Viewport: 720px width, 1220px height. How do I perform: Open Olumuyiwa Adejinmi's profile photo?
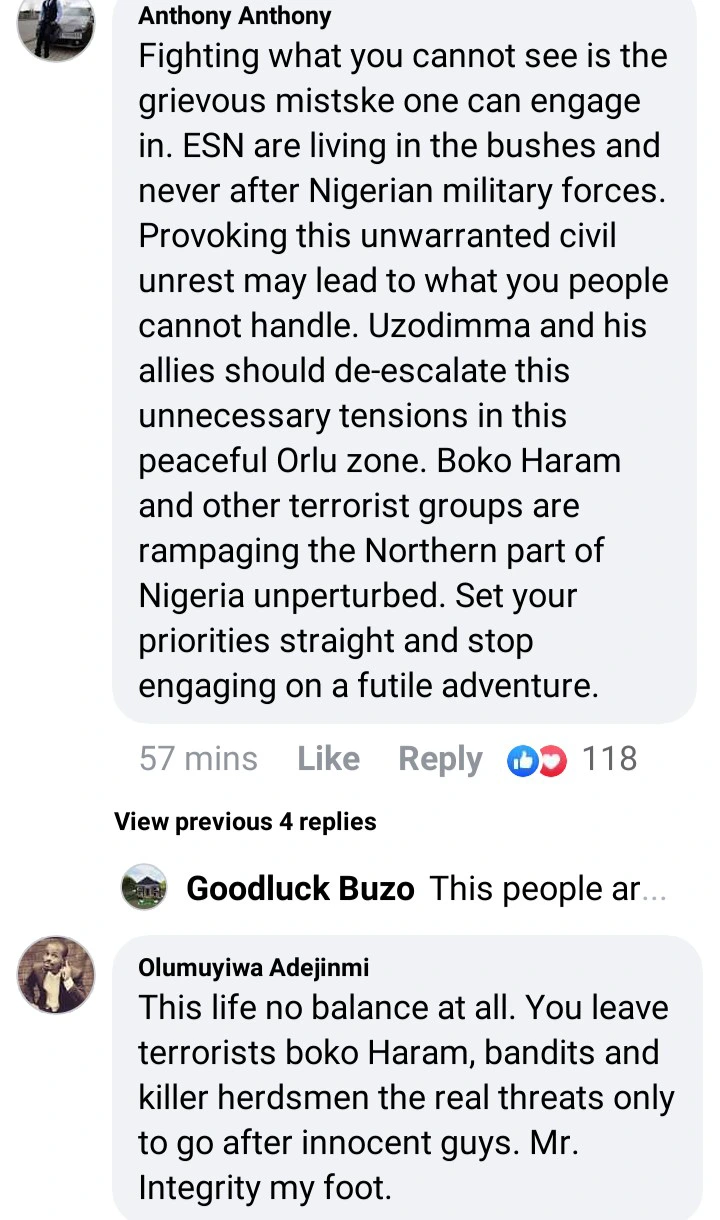coord(56,975)
